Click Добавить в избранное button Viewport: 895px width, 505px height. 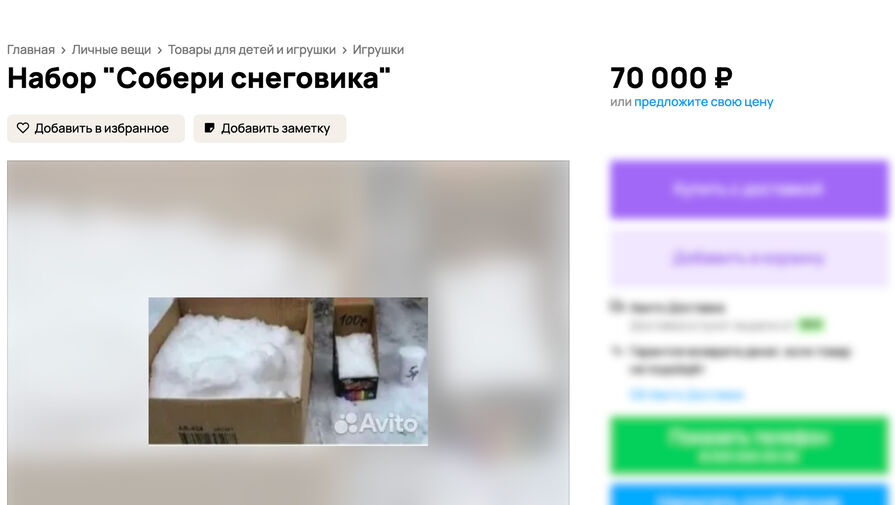pos(96,128)
